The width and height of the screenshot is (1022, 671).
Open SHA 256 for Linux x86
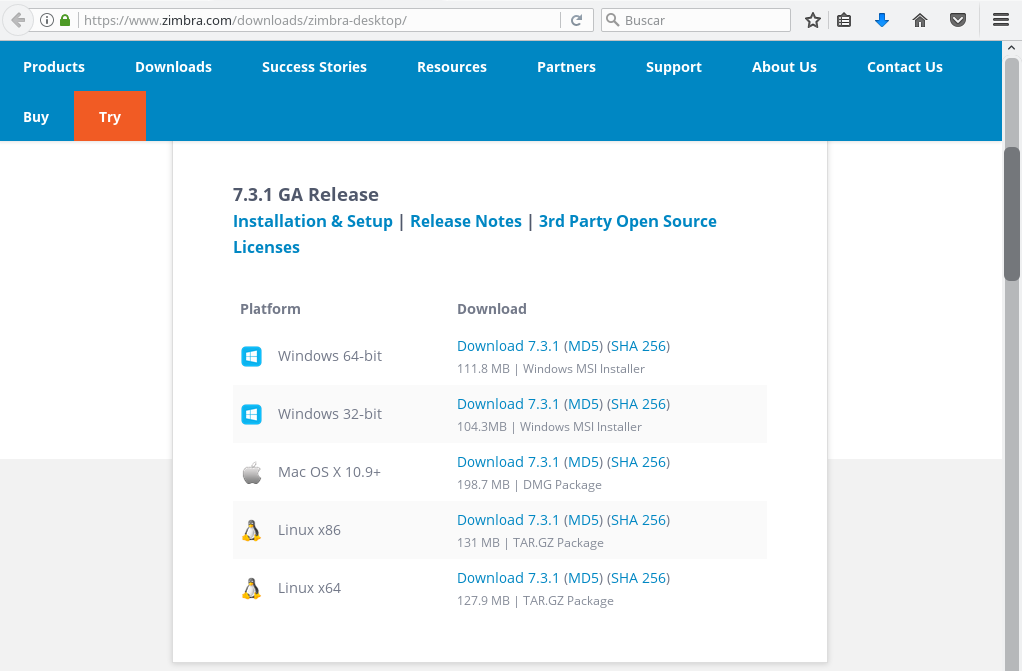(x=639, y=520)
